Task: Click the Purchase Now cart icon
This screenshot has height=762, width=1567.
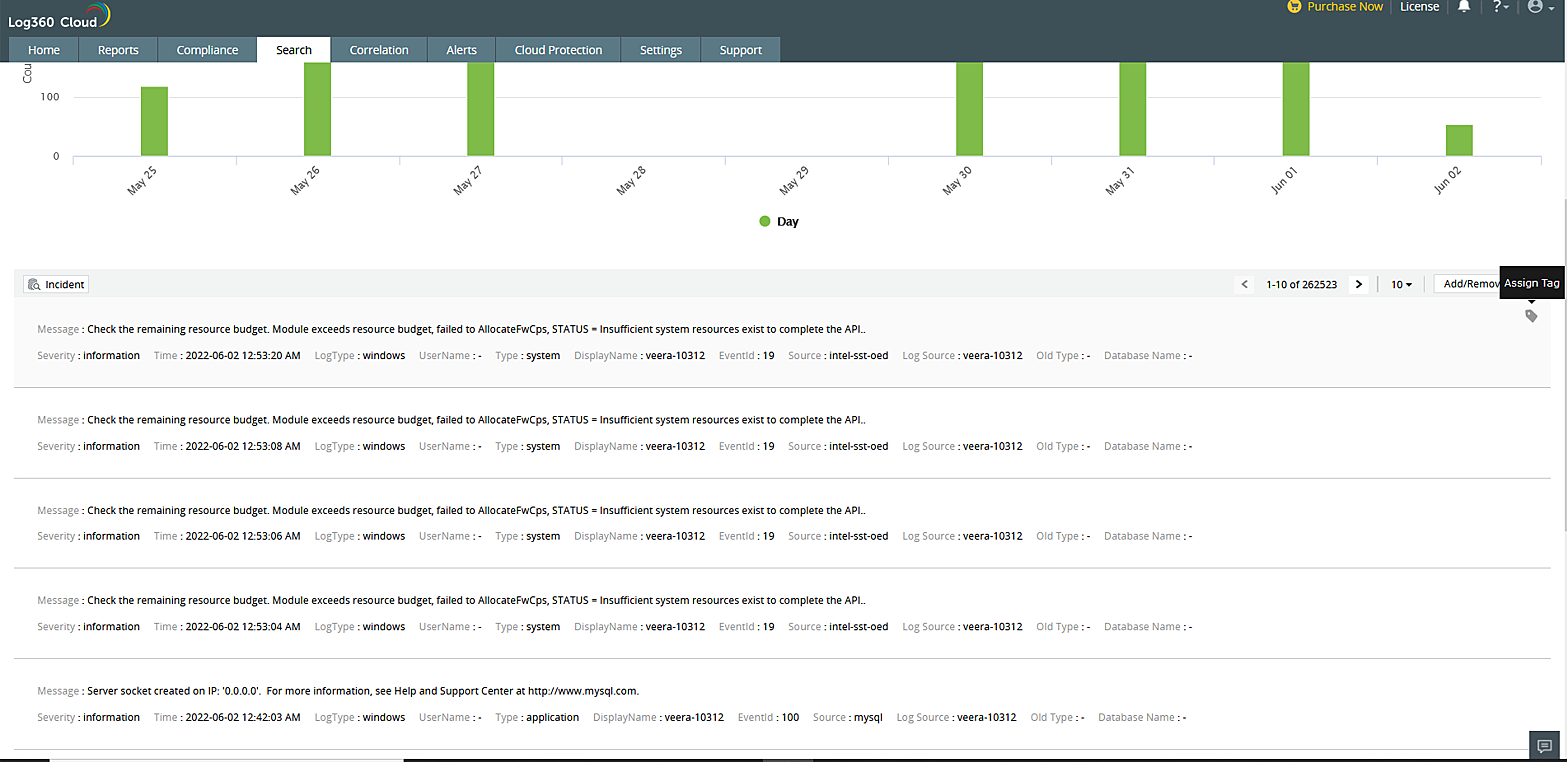Action: tap(1294, 7)
